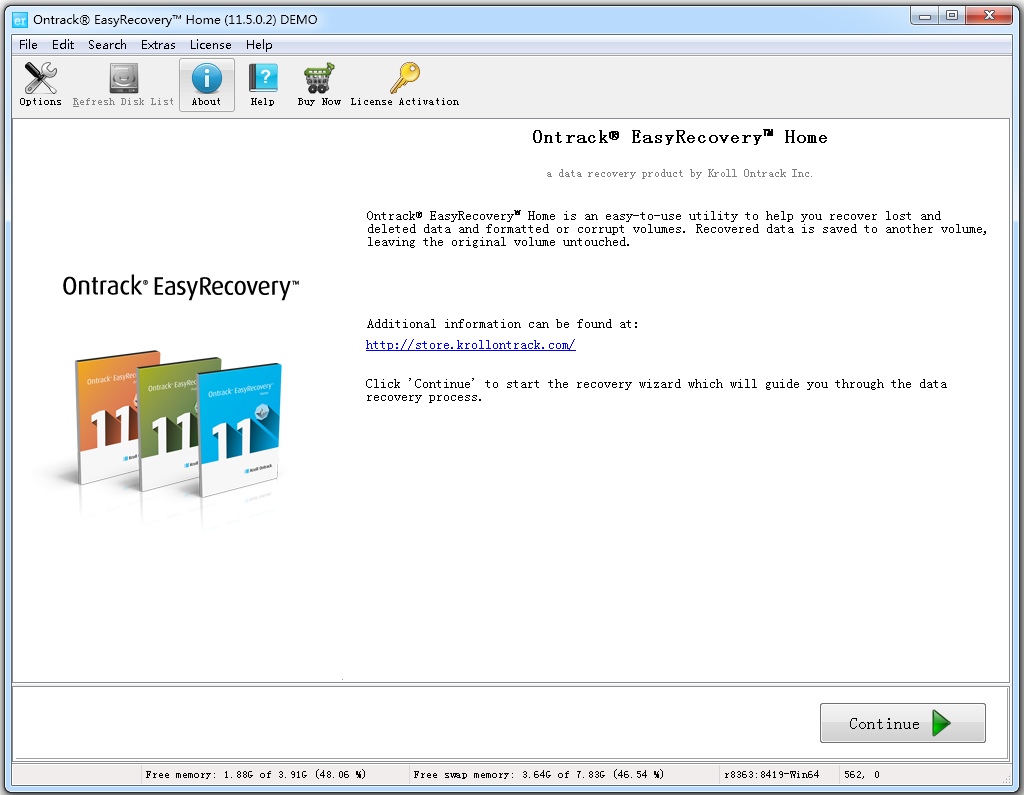Click the 562, 0 status value
Screen dimensions: 1024x795
coord(861,775)
